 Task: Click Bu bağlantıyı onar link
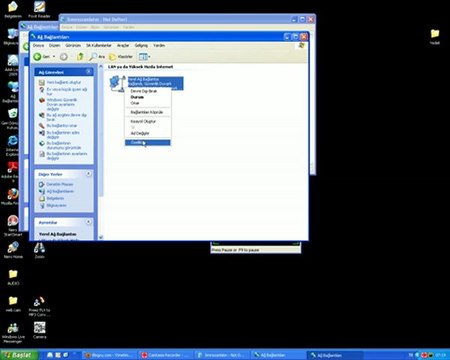tap(62, 126)
